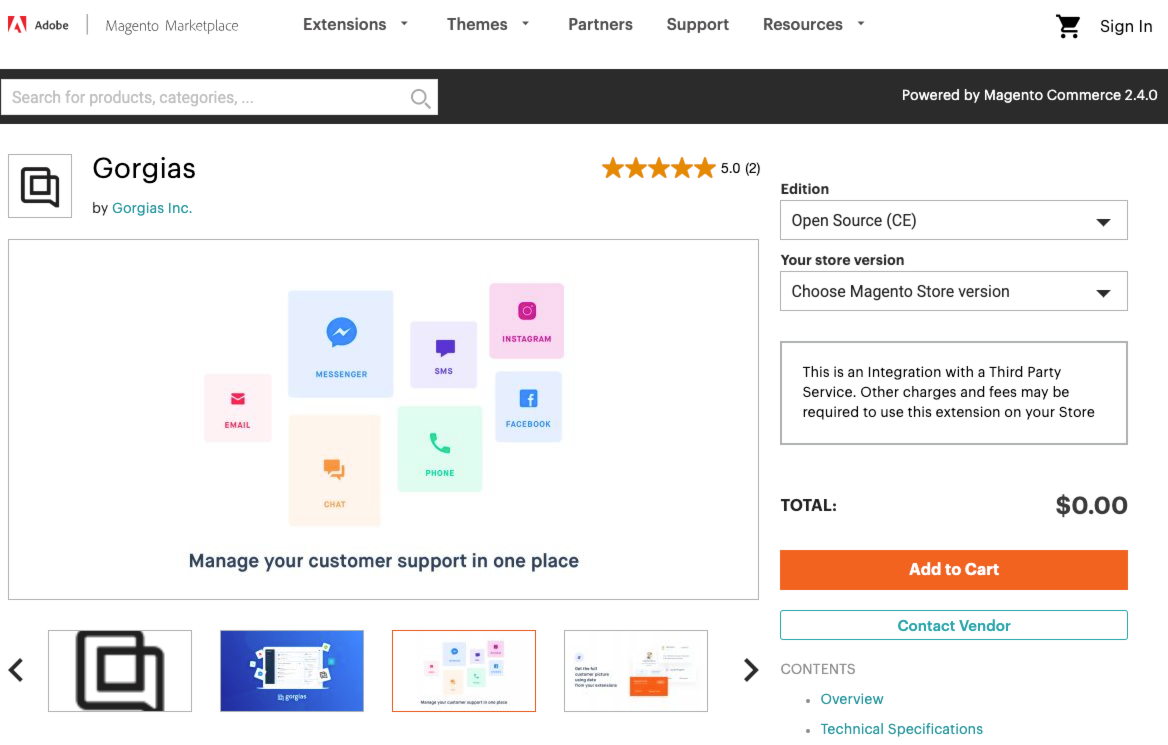Click the Add to Cart button
This screenshot has height=745, width=1168.
coord(953,570)
